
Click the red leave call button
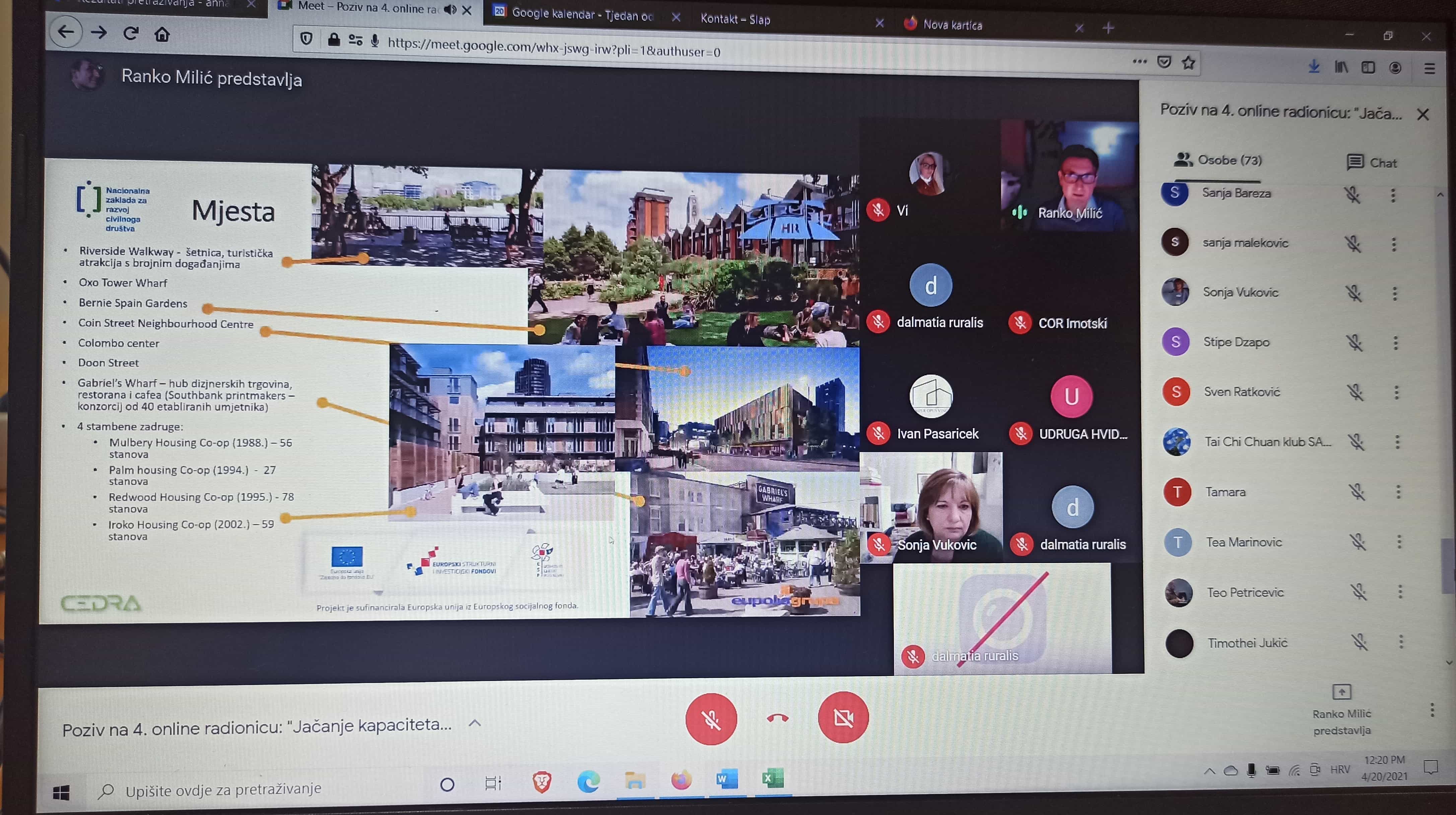tap(777, 718)
